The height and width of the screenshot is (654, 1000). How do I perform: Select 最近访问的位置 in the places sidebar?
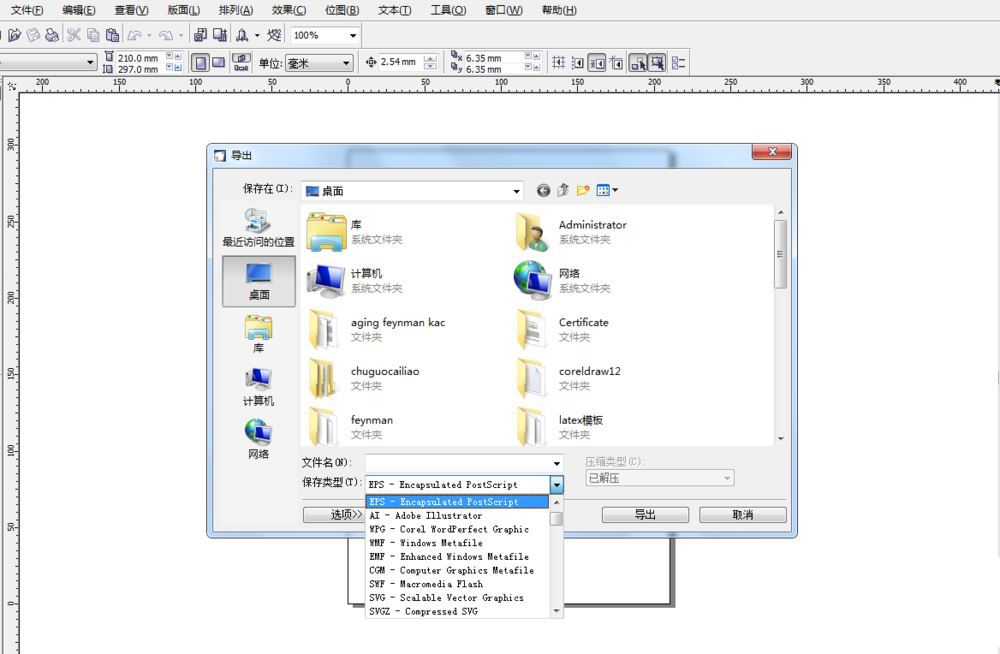(258, 228)
